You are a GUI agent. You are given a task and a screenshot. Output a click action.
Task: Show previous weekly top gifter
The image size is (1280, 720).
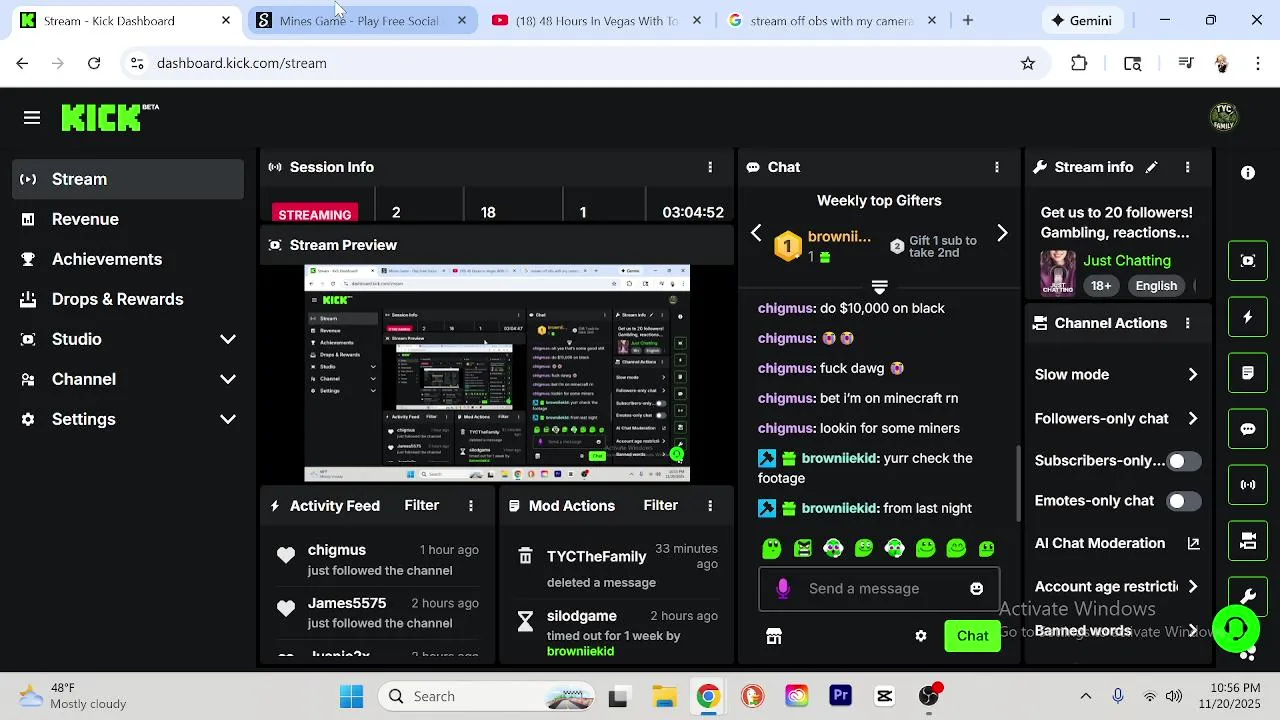[756, 233]
